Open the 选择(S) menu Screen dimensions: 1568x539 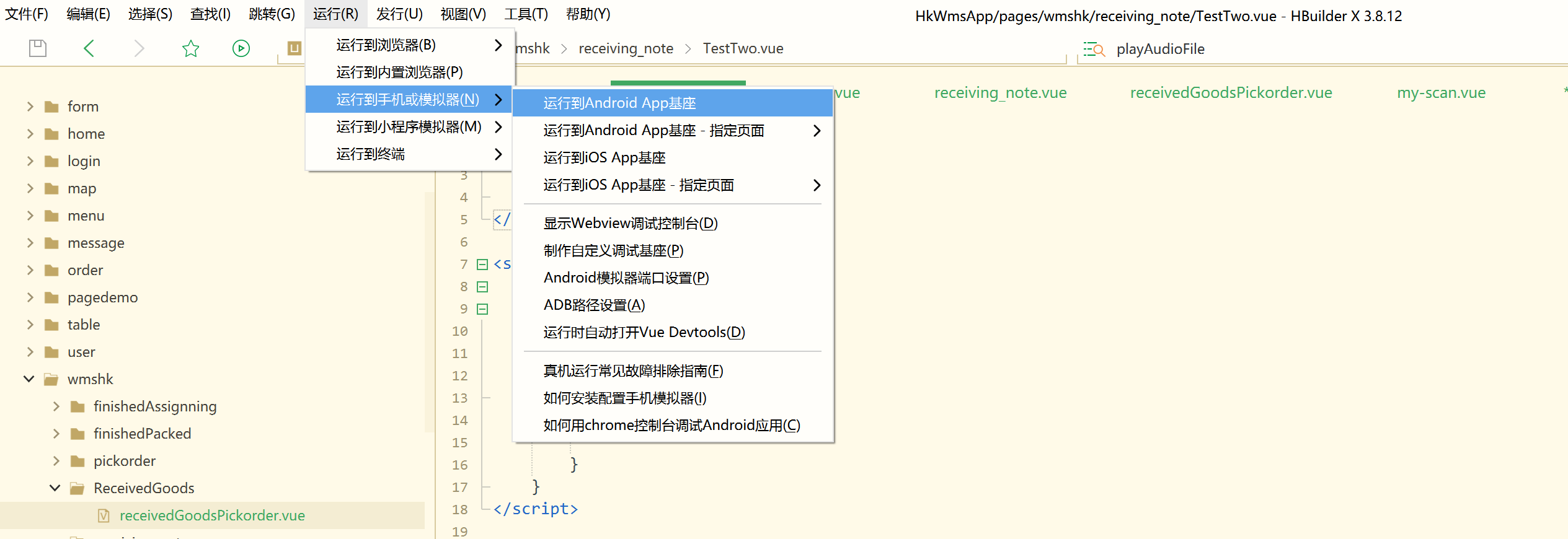click(151, 14)
